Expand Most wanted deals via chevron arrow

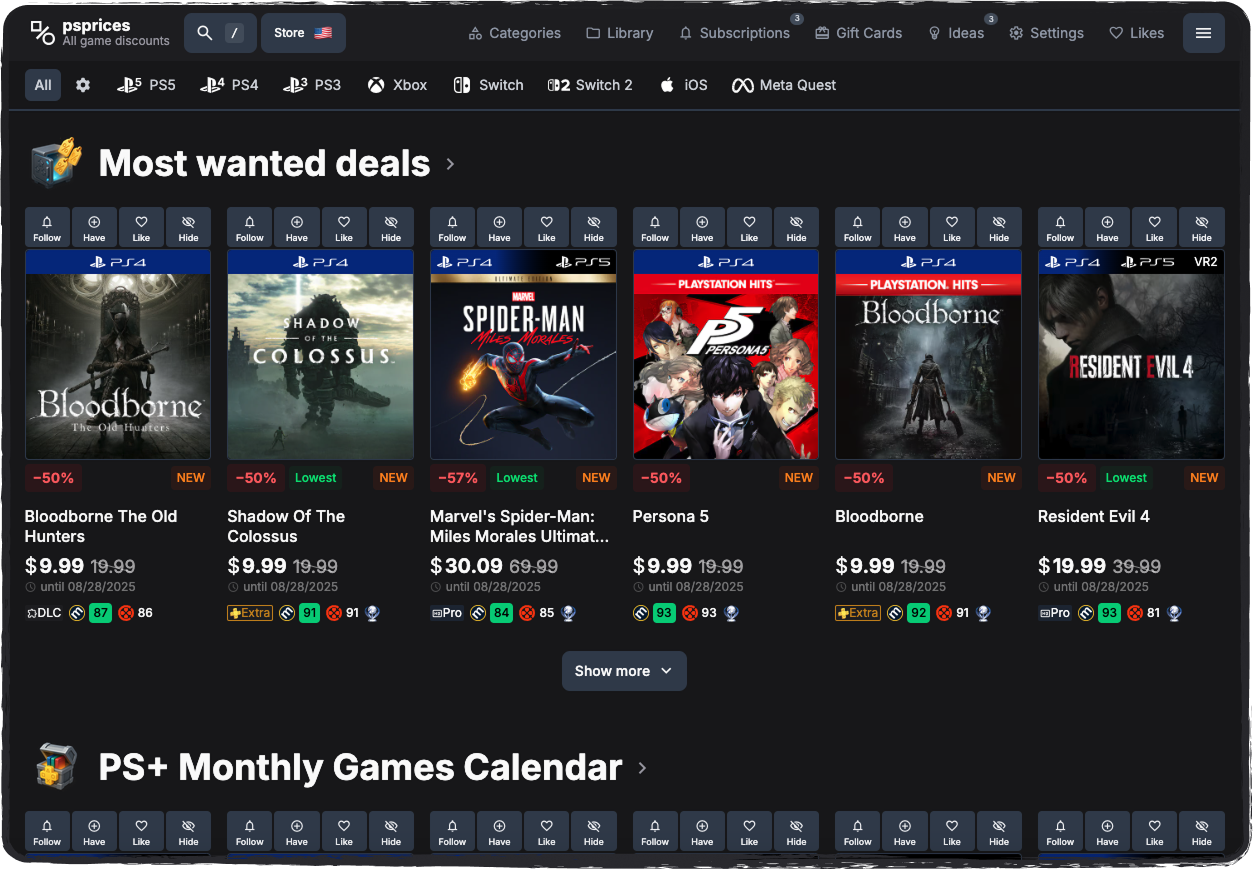coord(450,164)
